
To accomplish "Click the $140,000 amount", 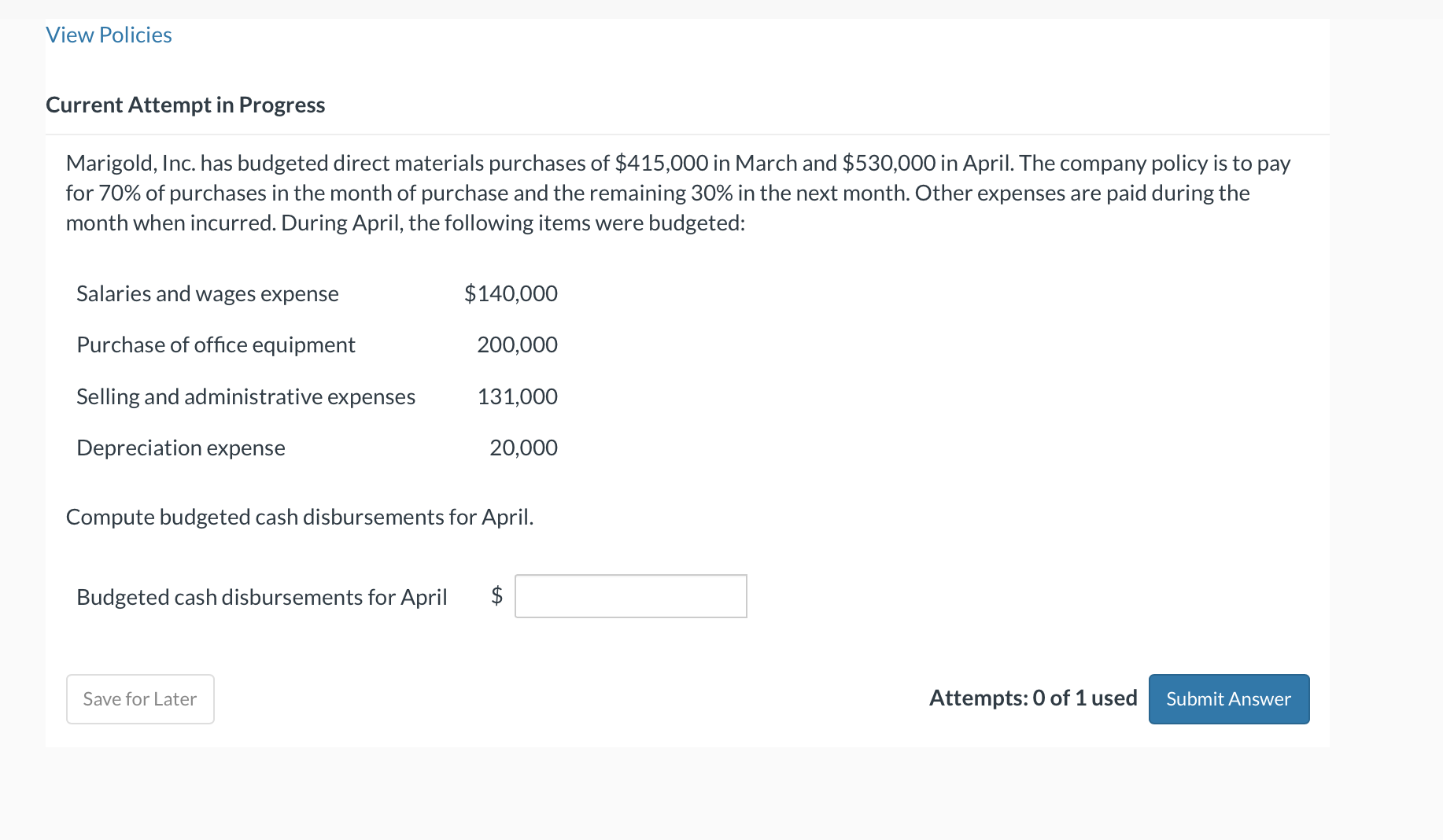I will [511, 293].
